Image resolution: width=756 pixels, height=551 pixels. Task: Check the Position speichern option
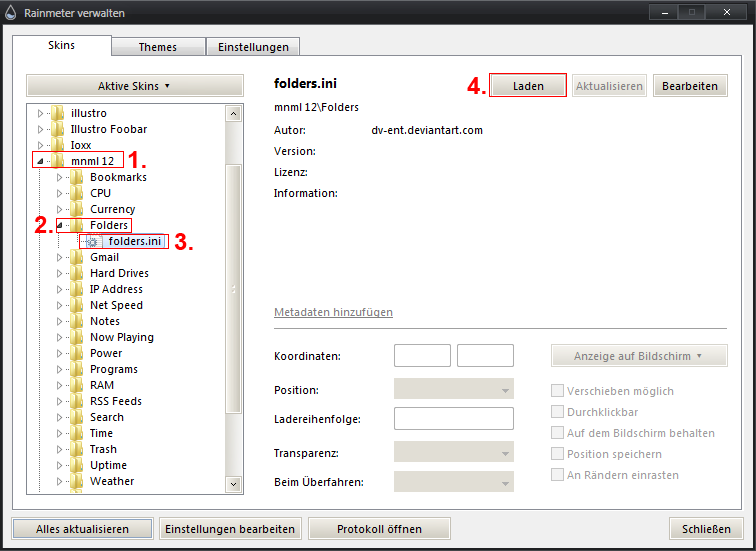coord(558,454)
